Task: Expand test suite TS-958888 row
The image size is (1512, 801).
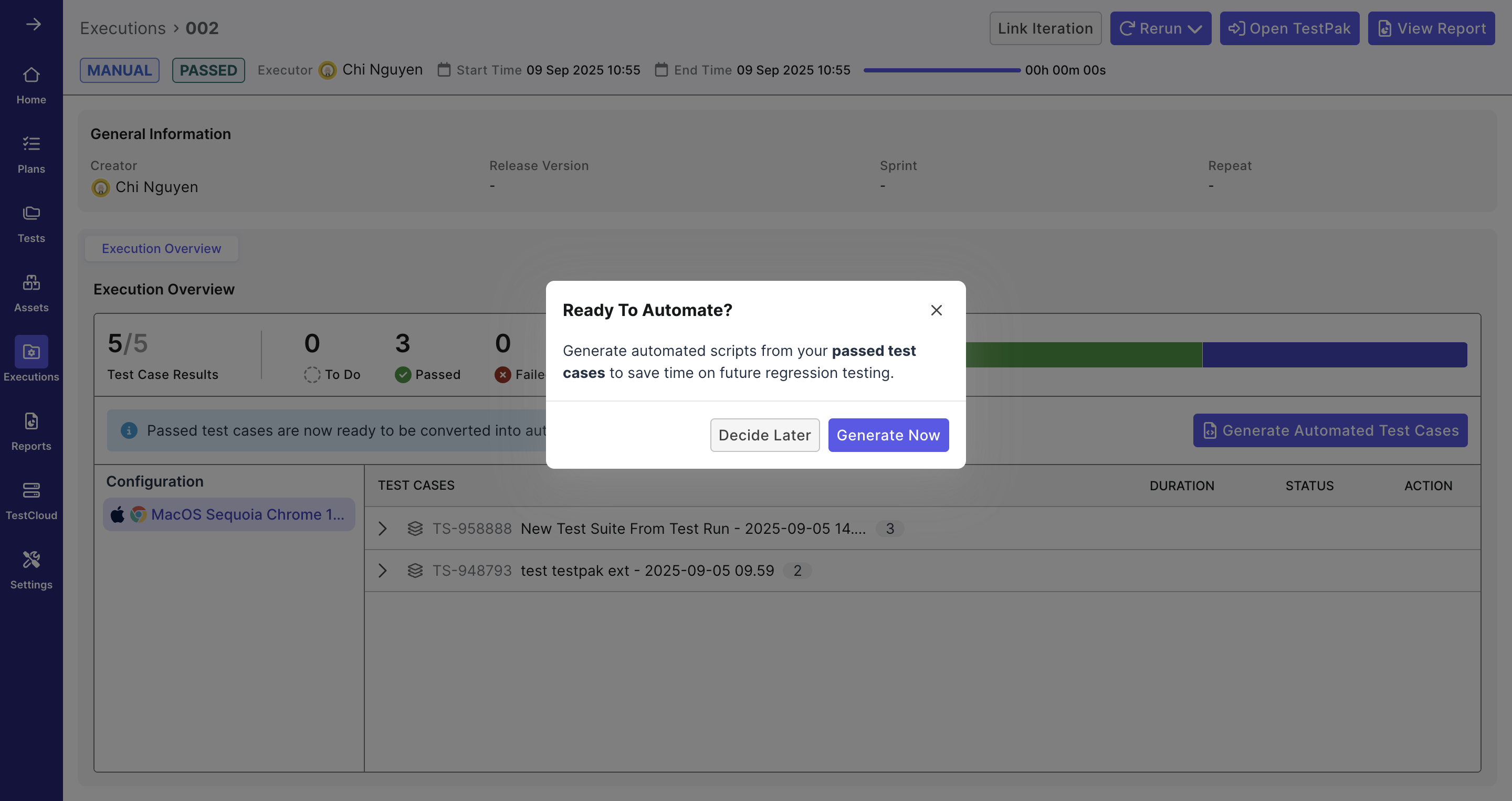Action: tap(383, 528)
